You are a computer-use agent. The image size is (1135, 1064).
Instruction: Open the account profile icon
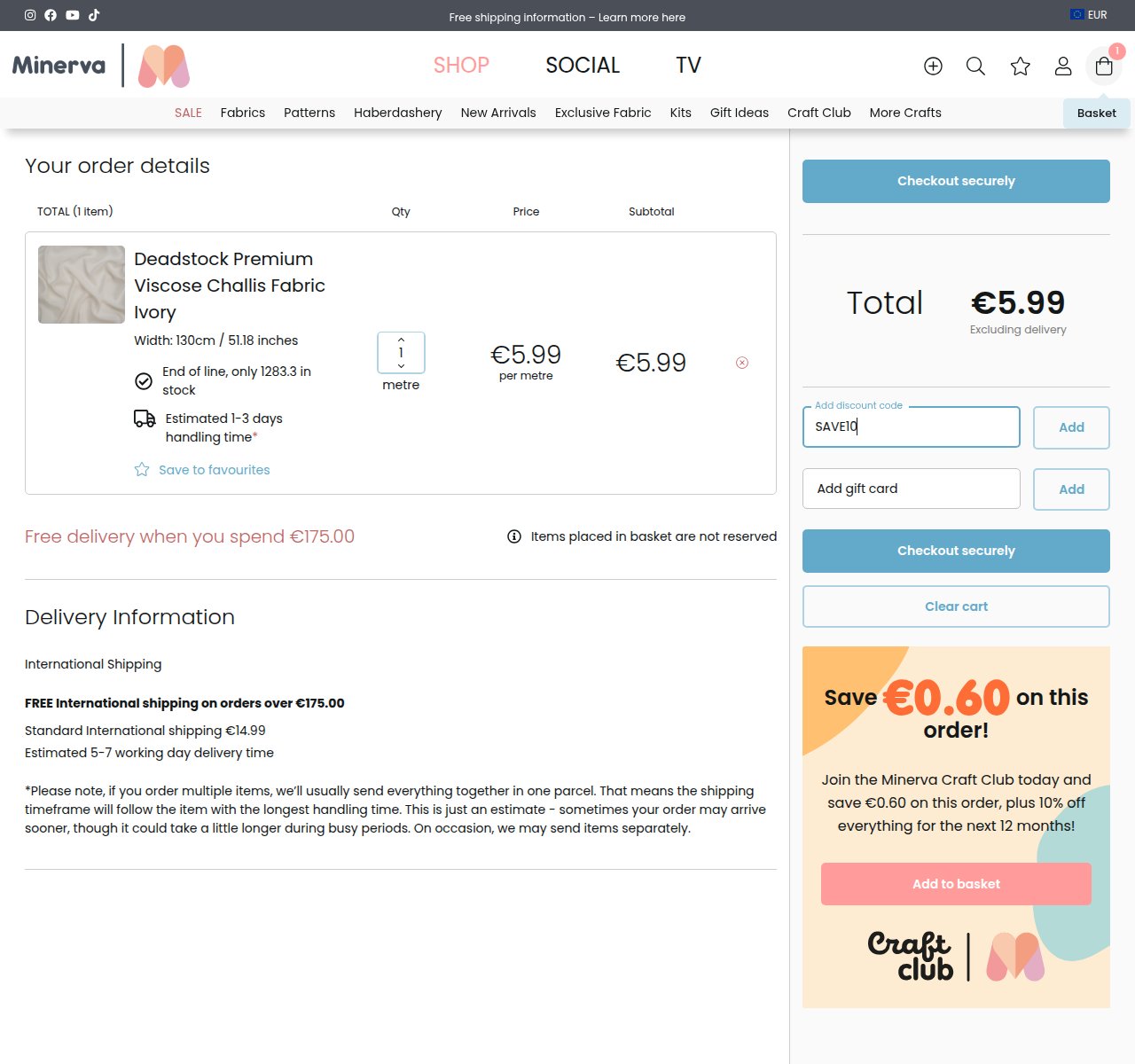click(x=1063, y=66)
